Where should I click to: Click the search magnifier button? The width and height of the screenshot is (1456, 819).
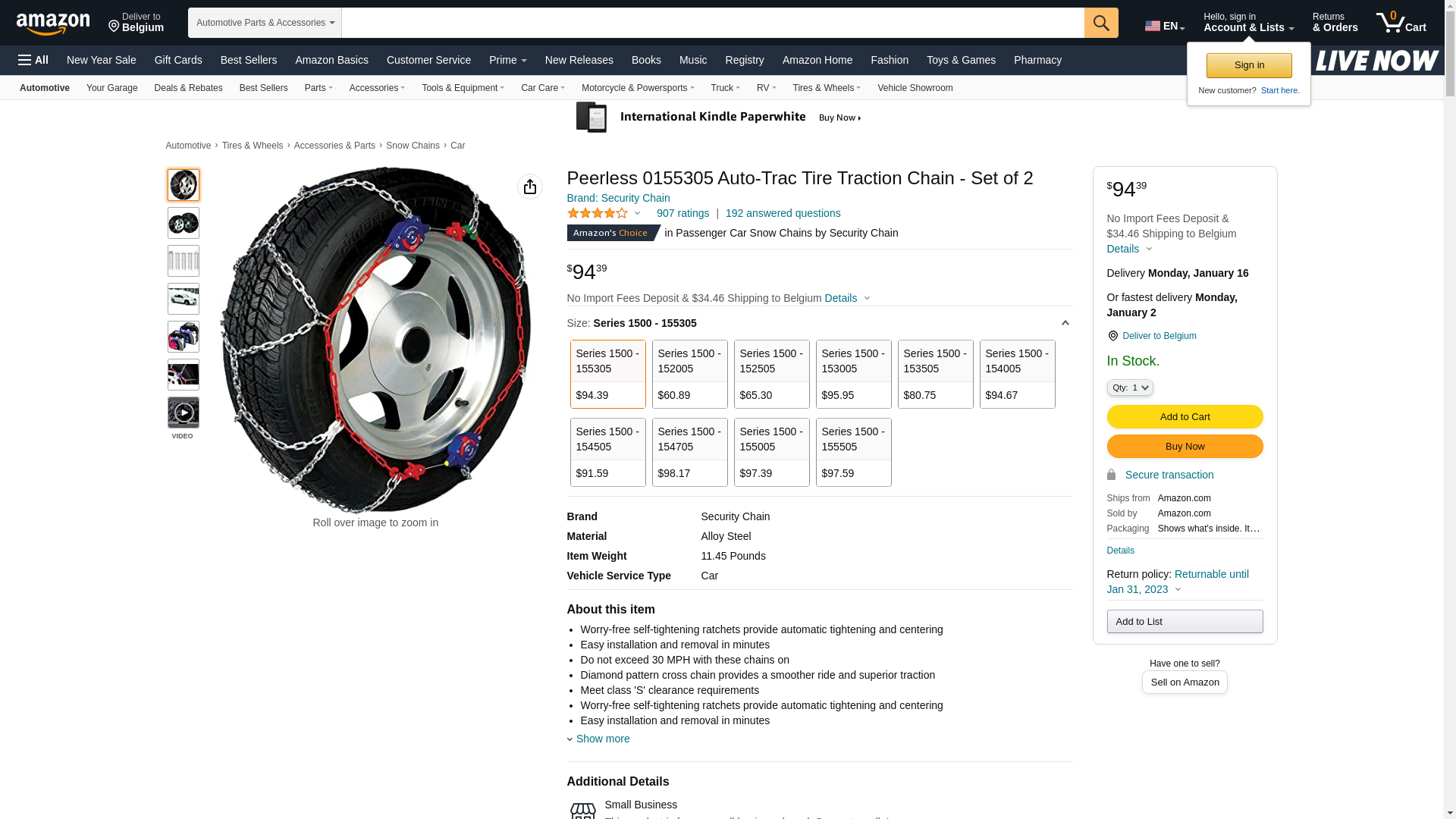(1101, 23)
